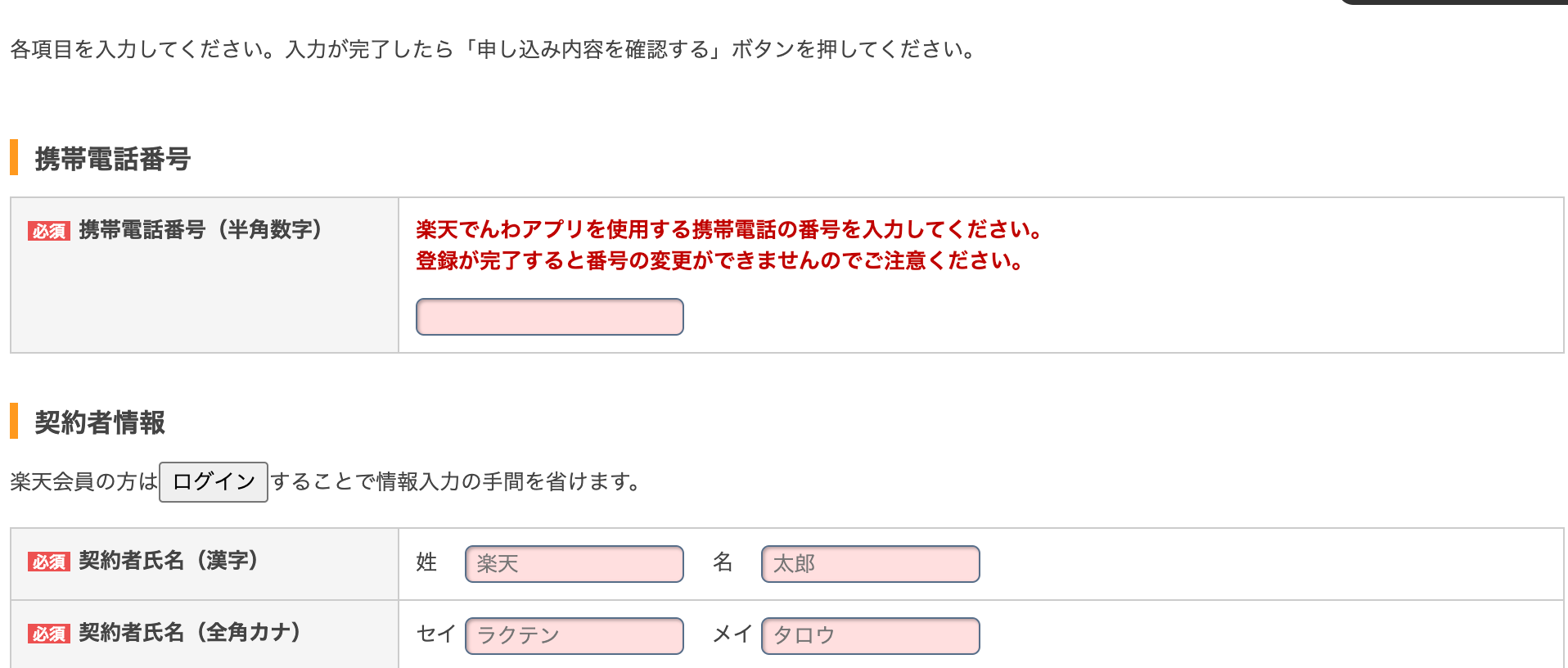Click the 必須 badge beside 契約者氏名（全角カナ）
This screenshot has width=1568, height=668.
[49, 634]
